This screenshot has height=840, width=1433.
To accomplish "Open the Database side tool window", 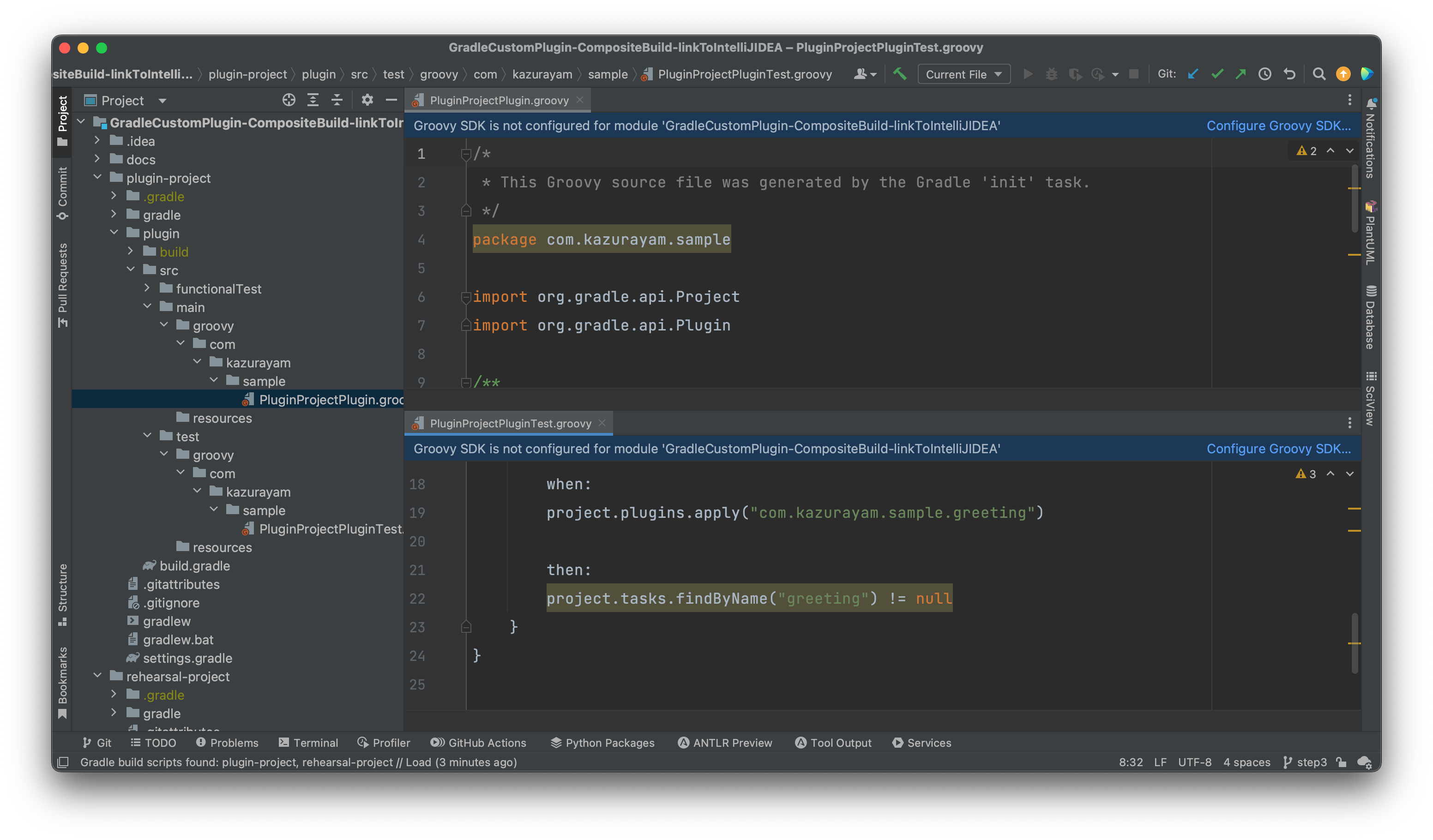I will [1371, 317].
